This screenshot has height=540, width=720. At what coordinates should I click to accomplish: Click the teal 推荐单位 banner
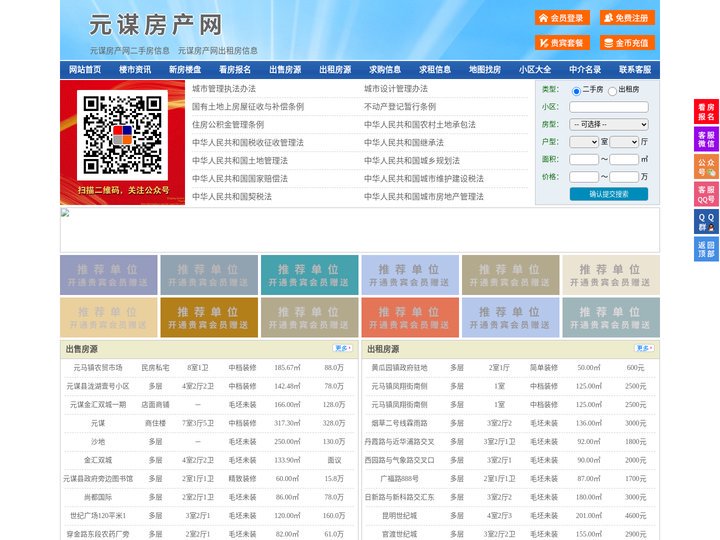309,275
